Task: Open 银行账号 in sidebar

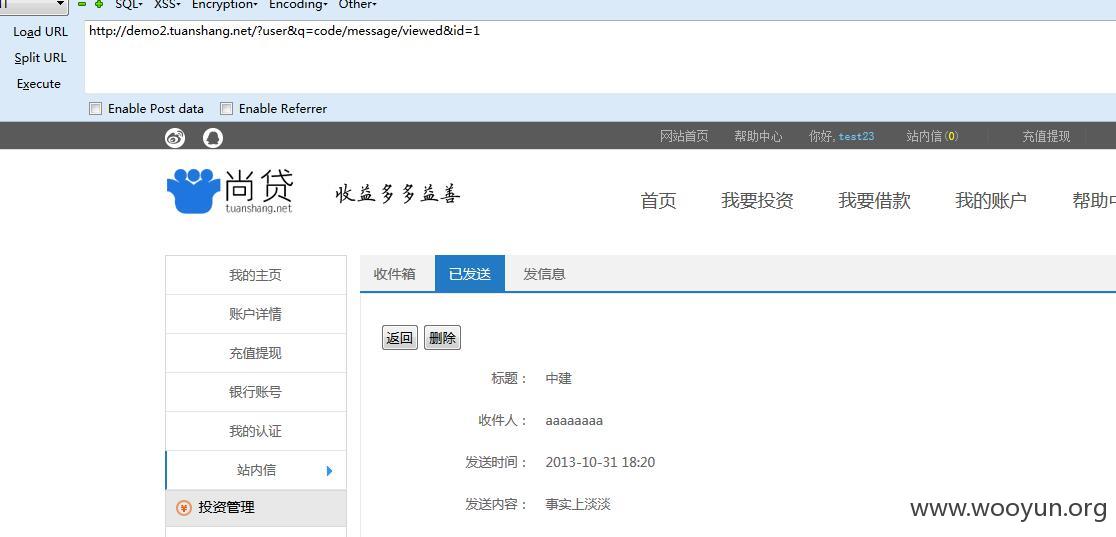Action: 256,392
